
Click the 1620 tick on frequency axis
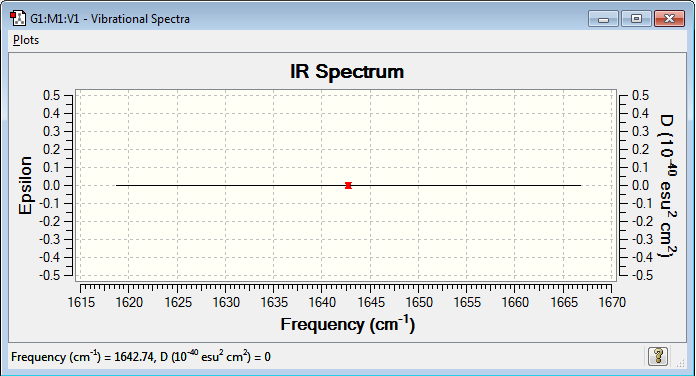pos(129,303)
